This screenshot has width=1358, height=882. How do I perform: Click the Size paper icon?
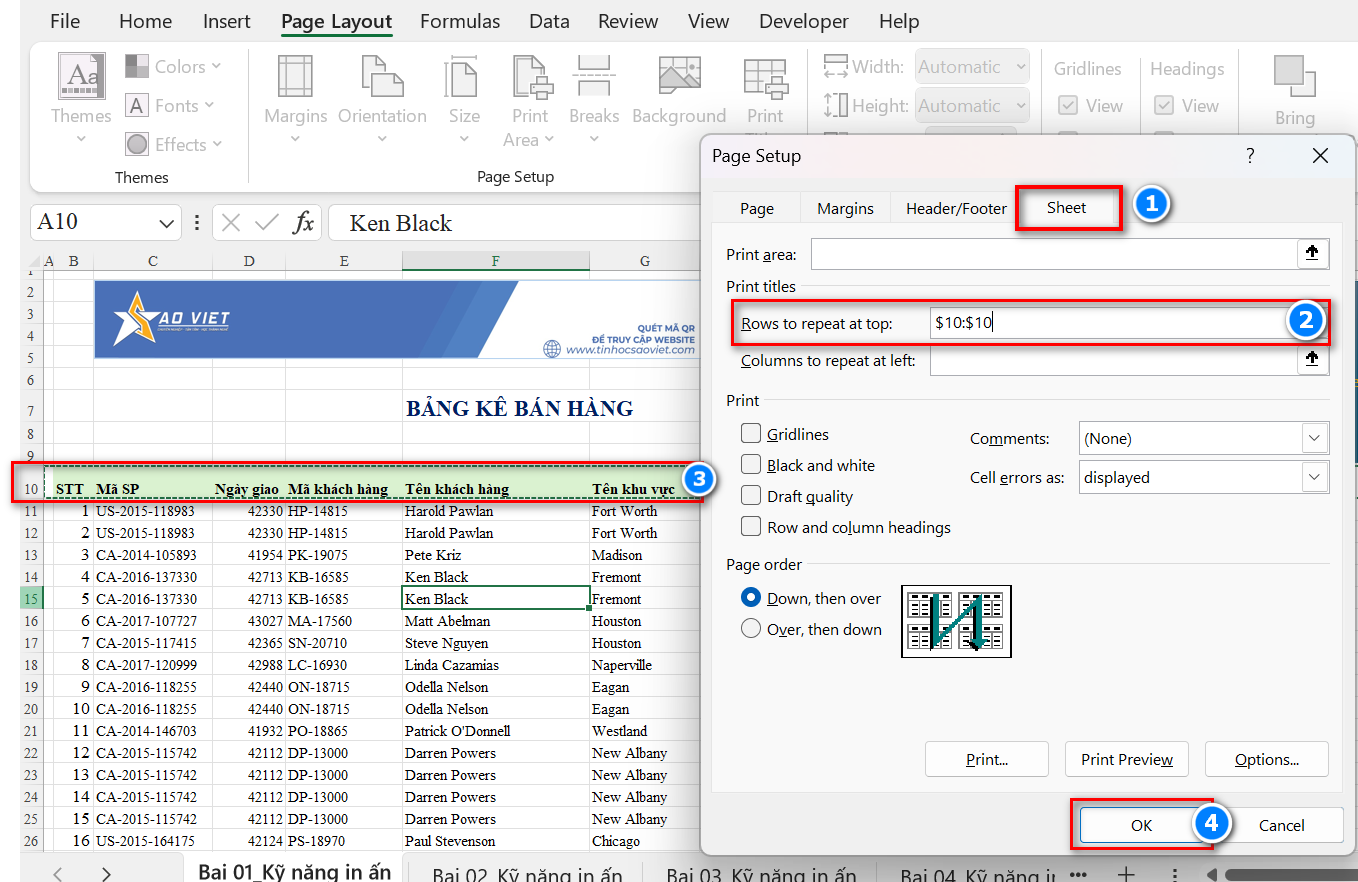click(x=463, y=77)
